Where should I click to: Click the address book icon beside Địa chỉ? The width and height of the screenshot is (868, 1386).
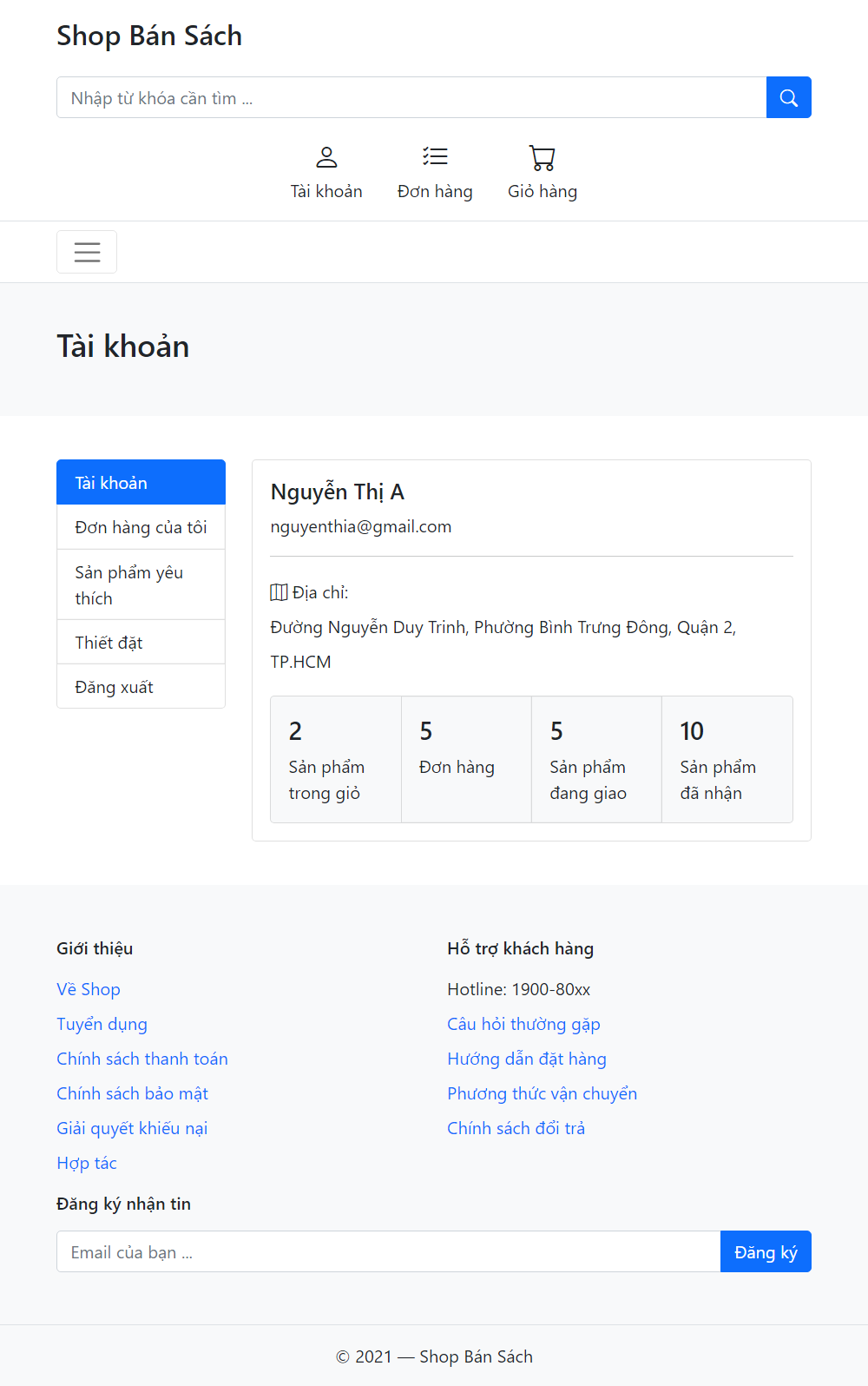[x=279, y=592]
